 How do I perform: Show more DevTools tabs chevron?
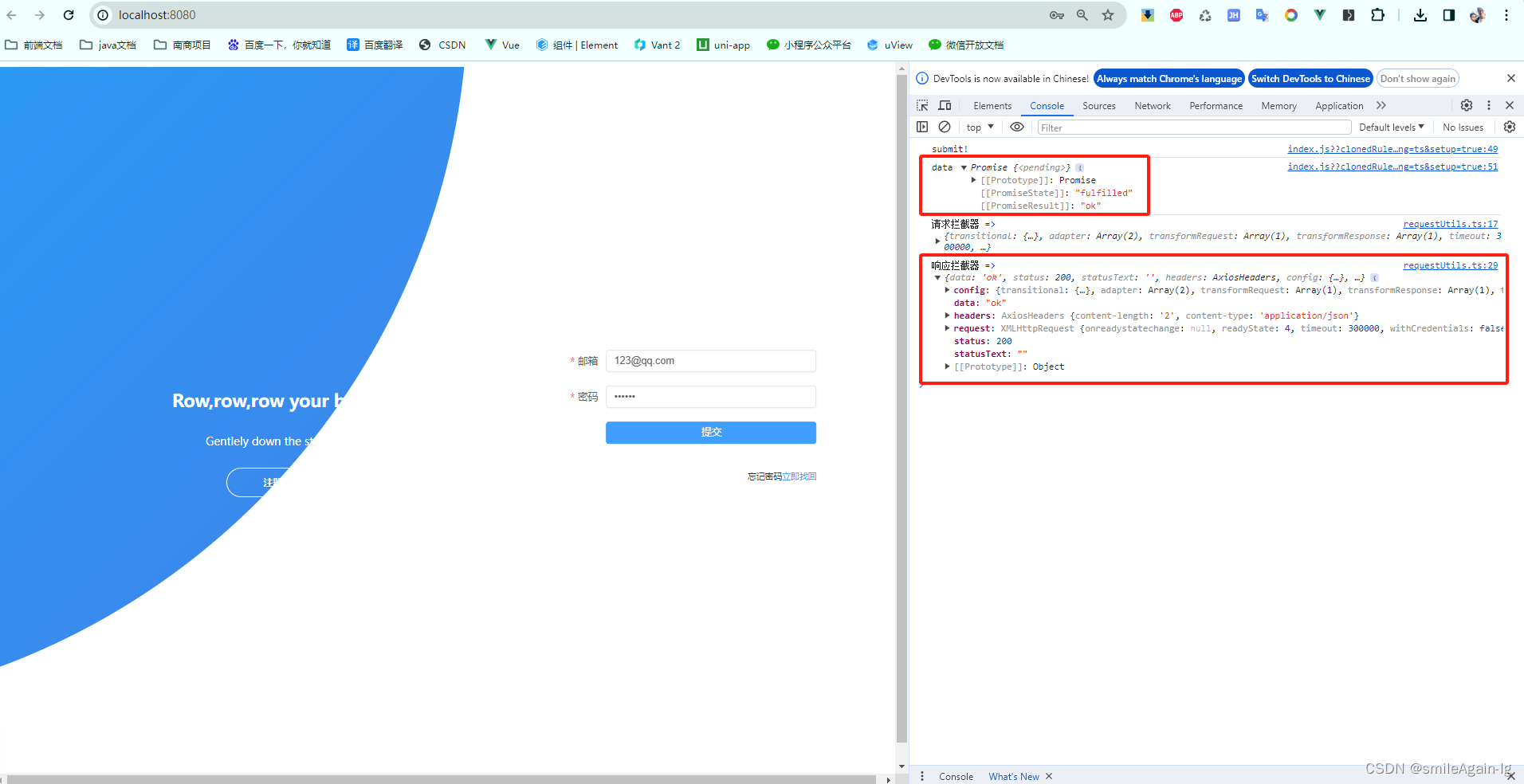click(1381, 105)
